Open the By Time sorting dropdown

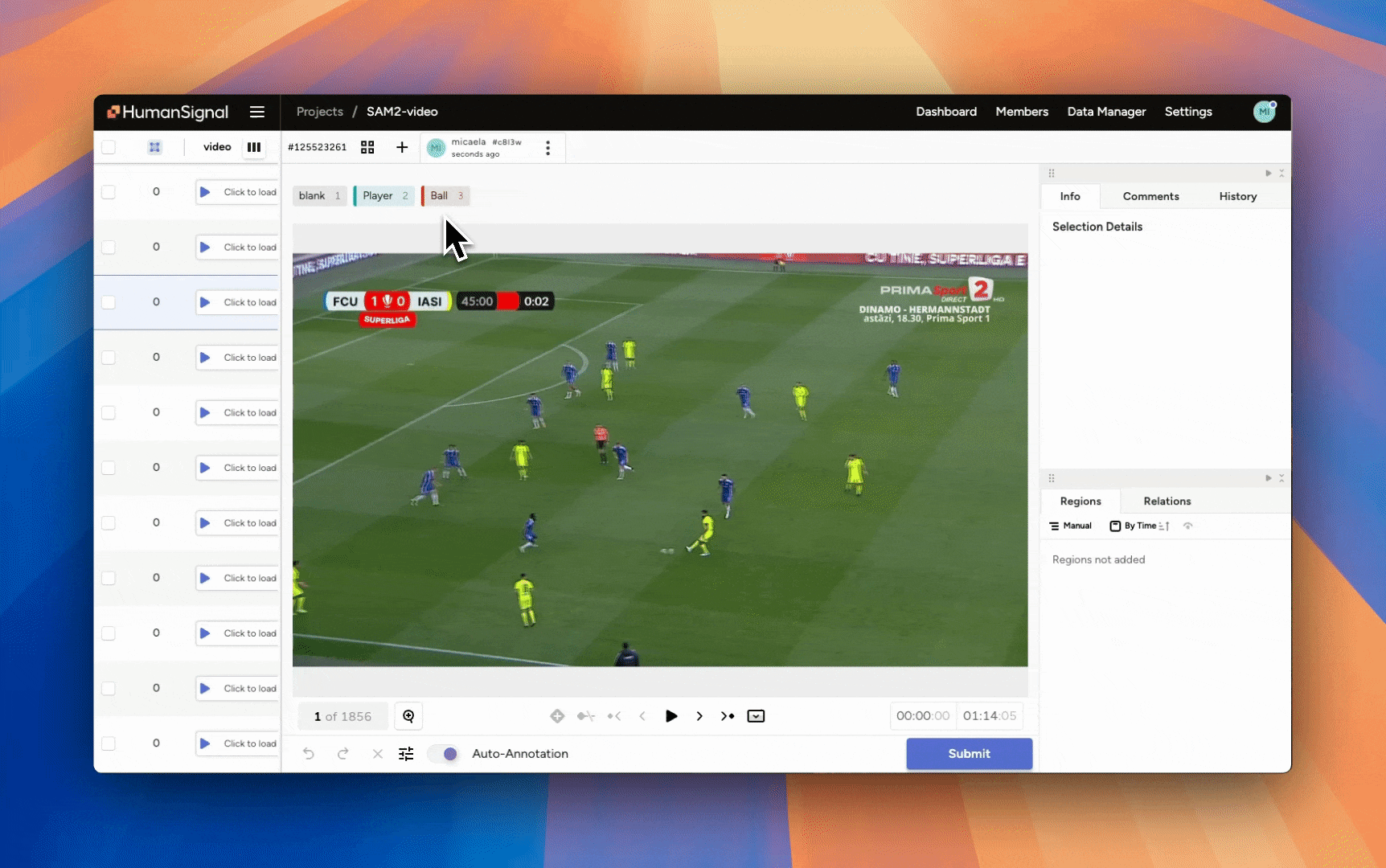(x=1139, y=526)
